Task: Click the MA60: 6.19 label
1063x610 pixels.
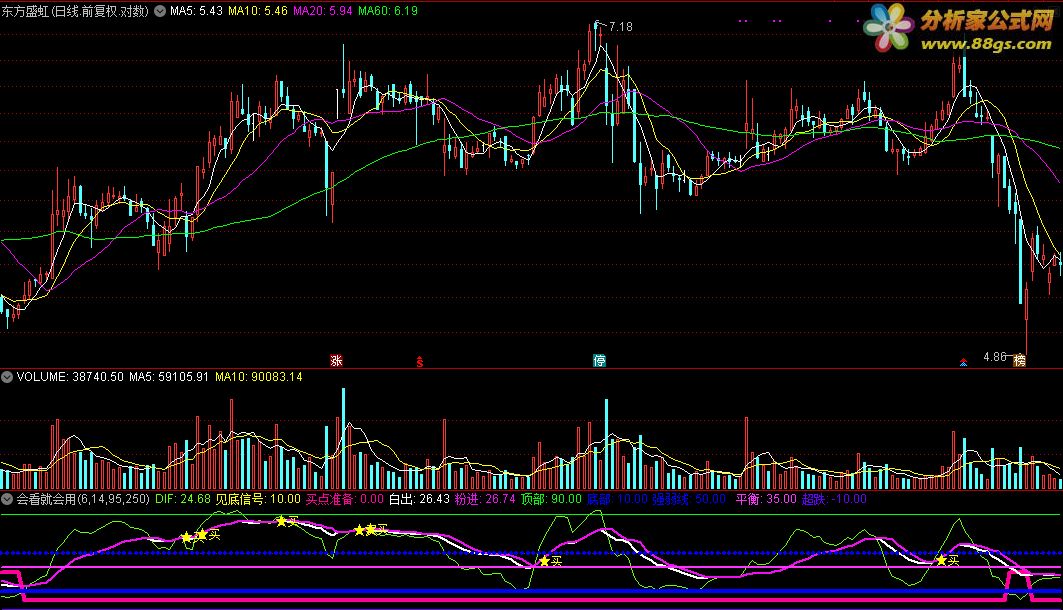Action: pos(388,11)
